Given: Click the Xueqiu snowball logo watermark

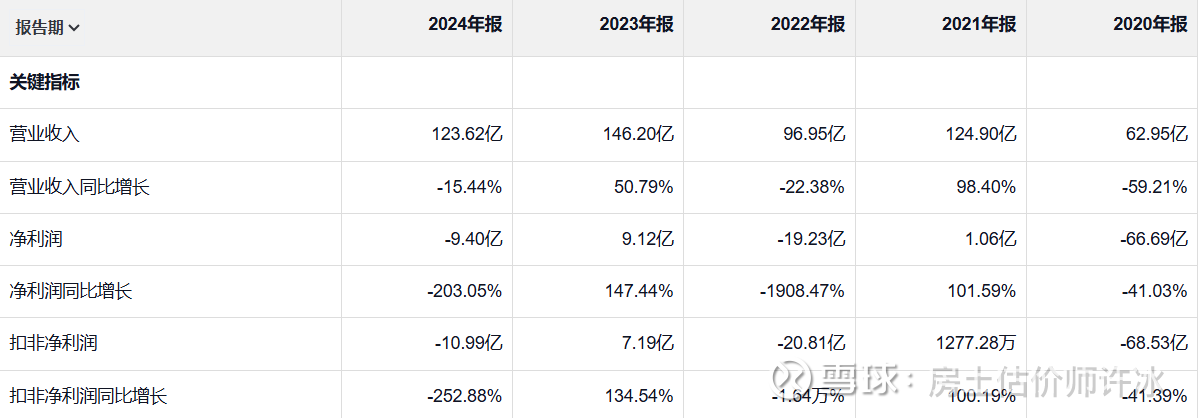Looking at the screenshot, I should [798, 380].
